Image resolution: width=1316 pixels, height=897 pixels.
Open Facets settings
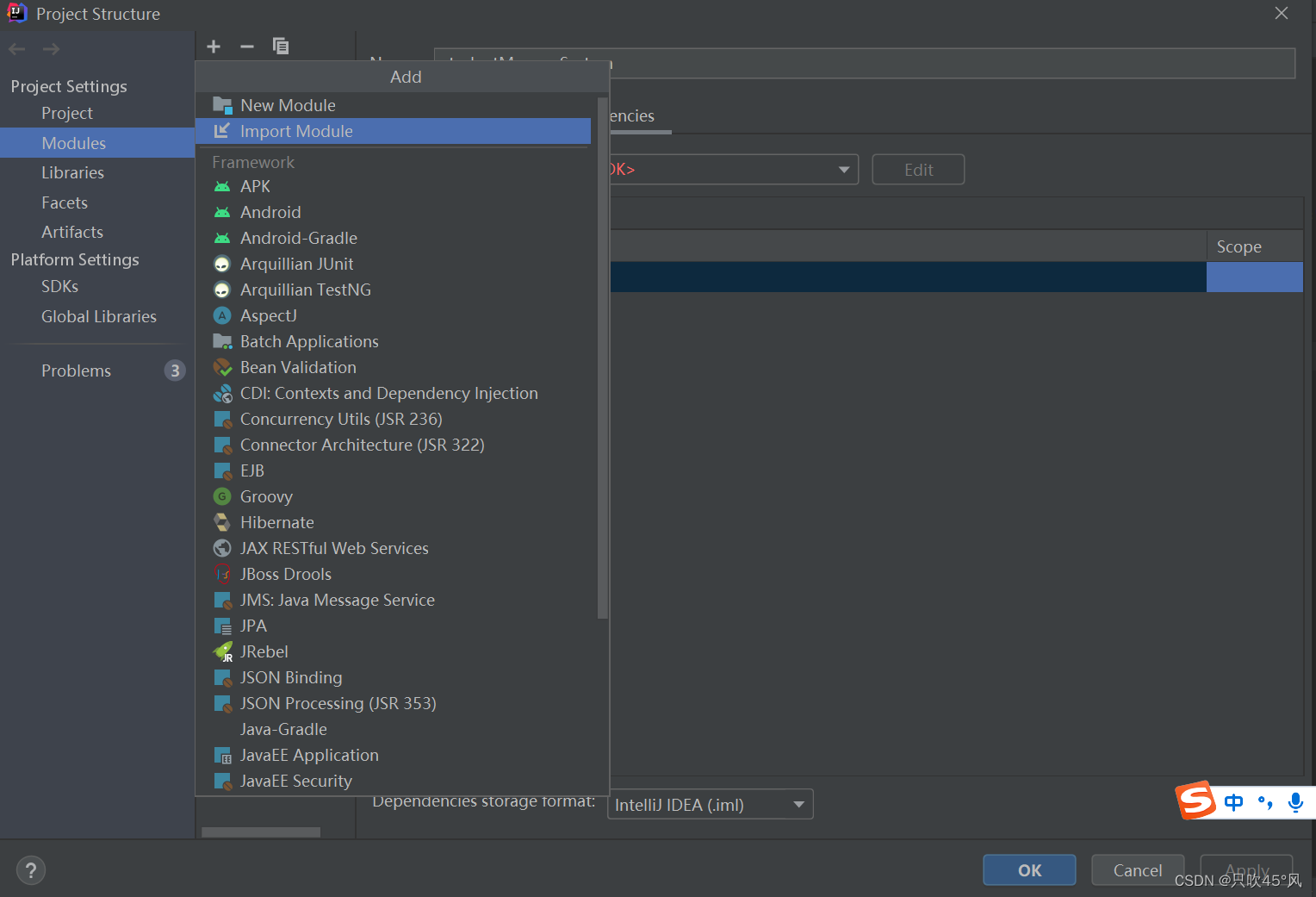(97, 202)
